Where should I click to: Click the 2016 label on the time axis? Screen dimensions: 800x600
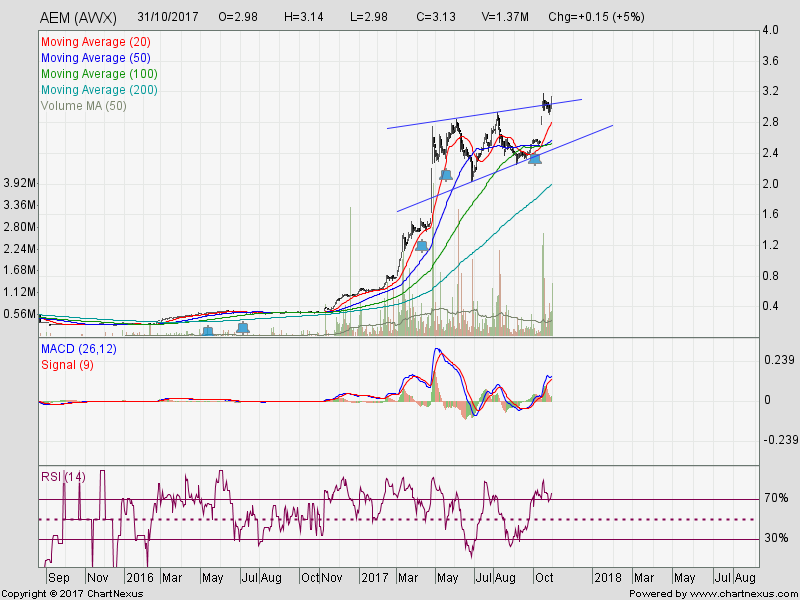[x=139, y=578]
